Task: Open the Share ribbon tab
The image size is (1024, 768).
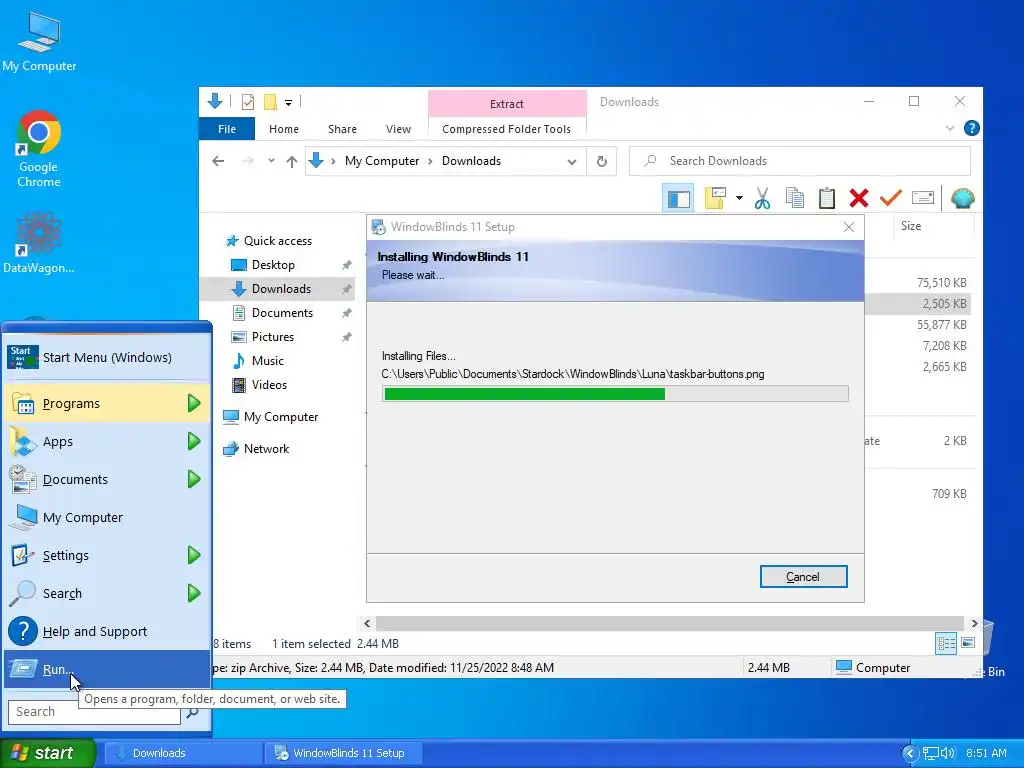Action: point(342,129)
